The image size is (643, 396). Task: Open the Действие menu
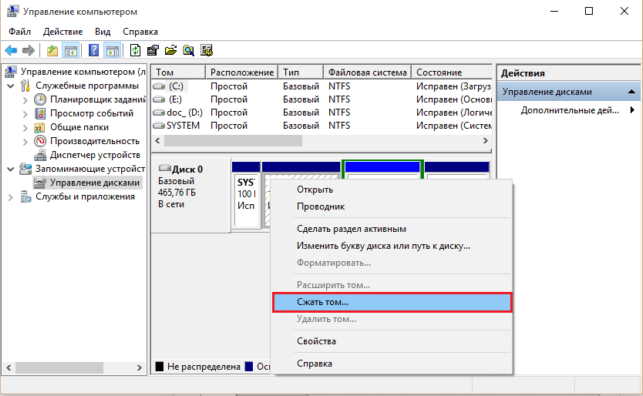(63, 32)
